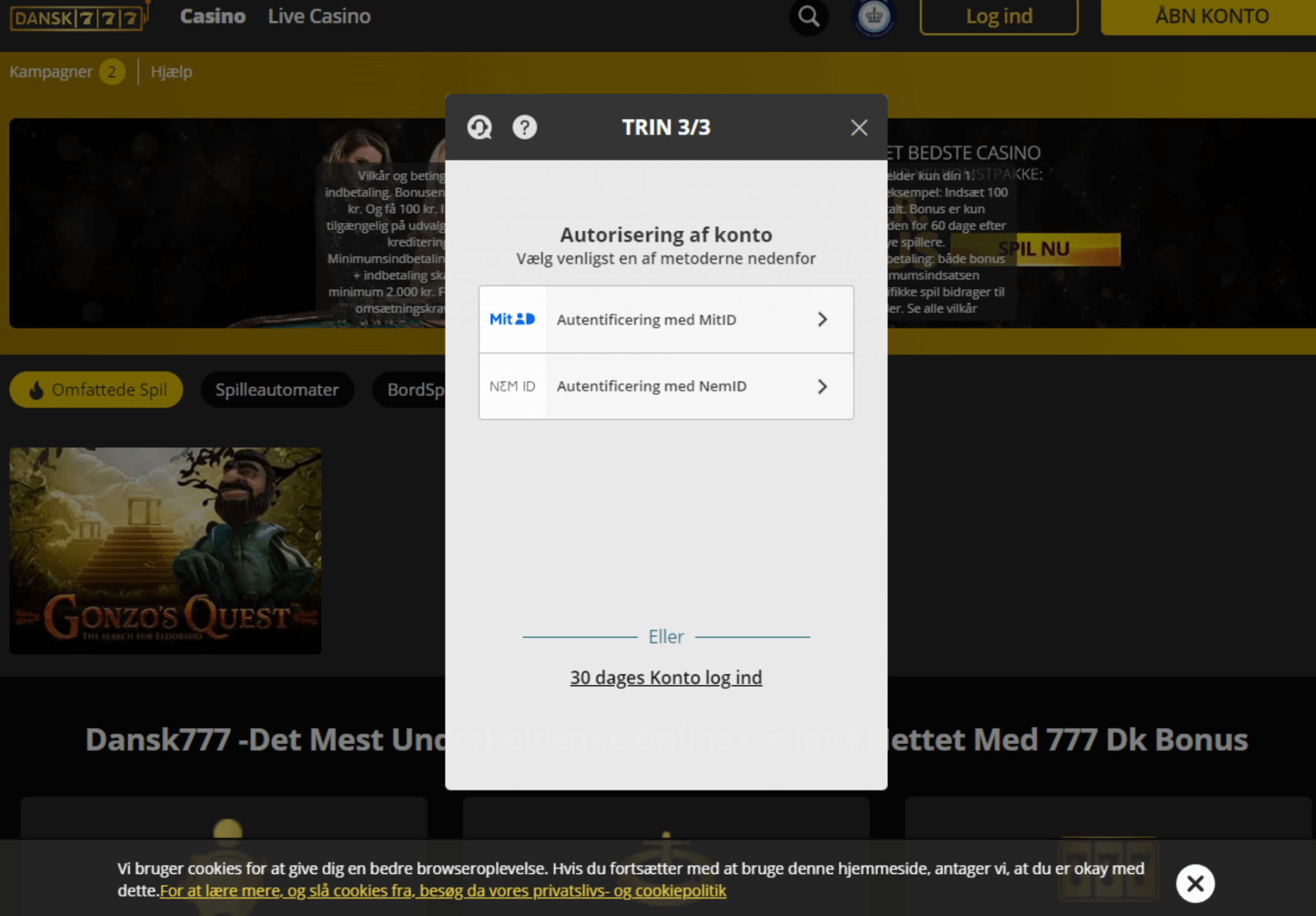Click the search magnifier icon
Screen dimensions: 1316x916
[808, 16]
